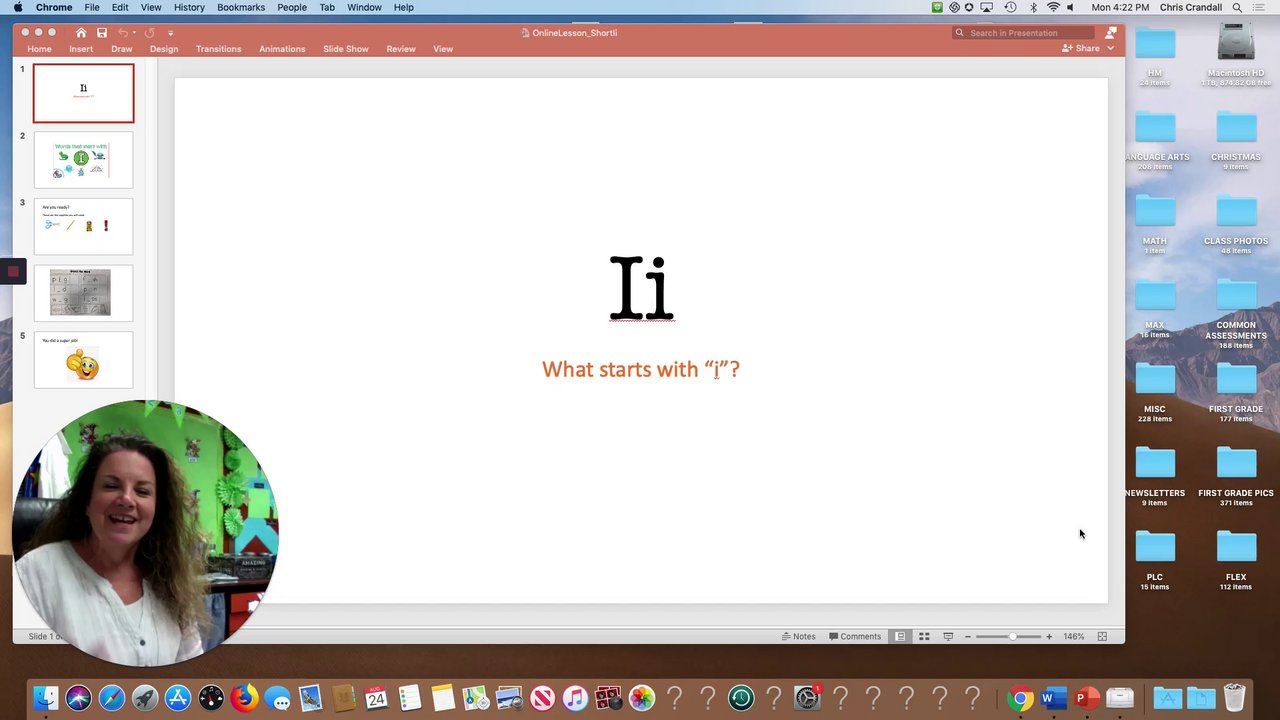
Task: Click the zoom in plus button
Action: (1049, 636)
